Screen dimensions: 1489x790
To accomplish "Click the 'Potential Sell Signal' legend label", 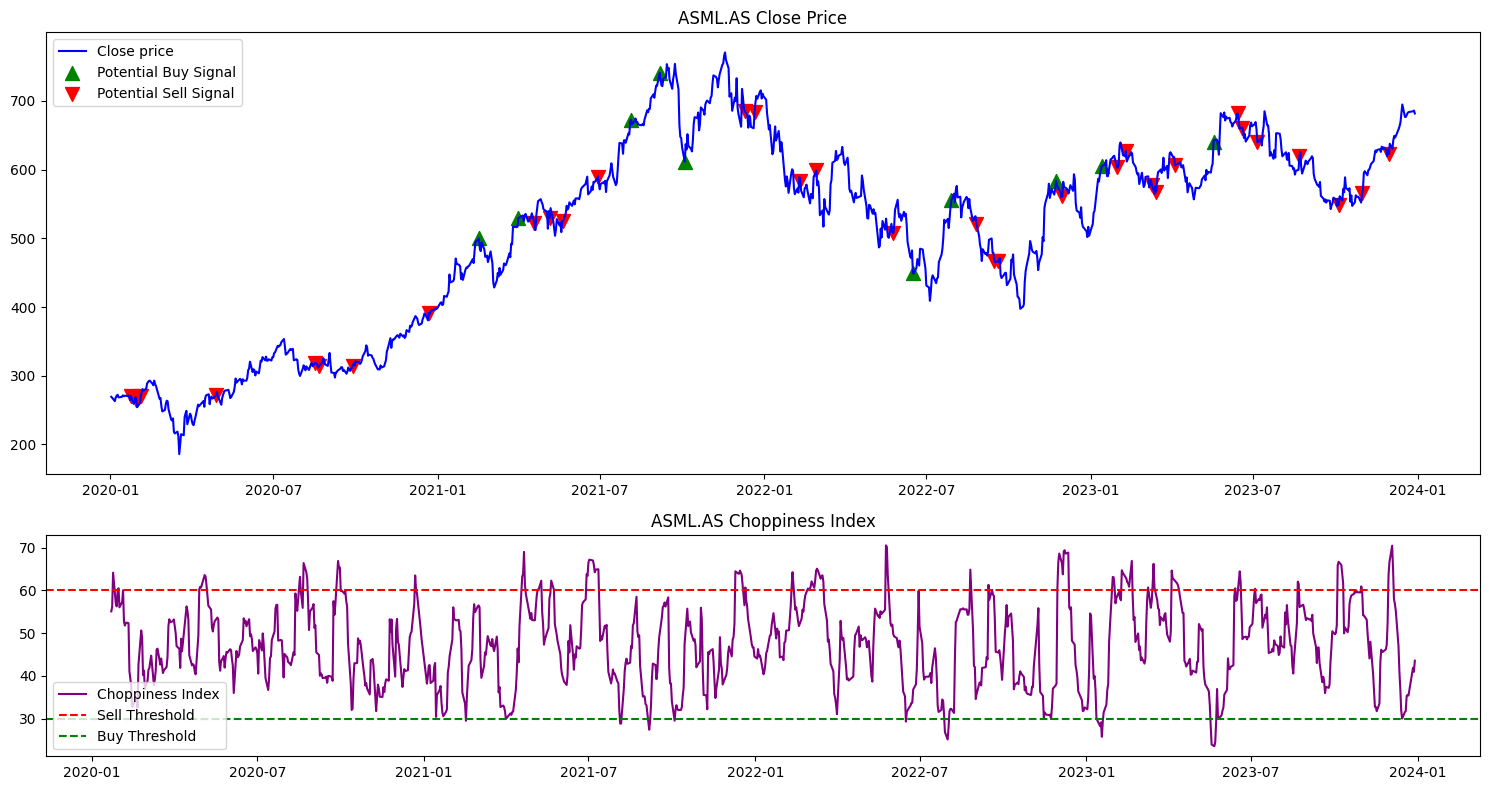I will 165,94.
